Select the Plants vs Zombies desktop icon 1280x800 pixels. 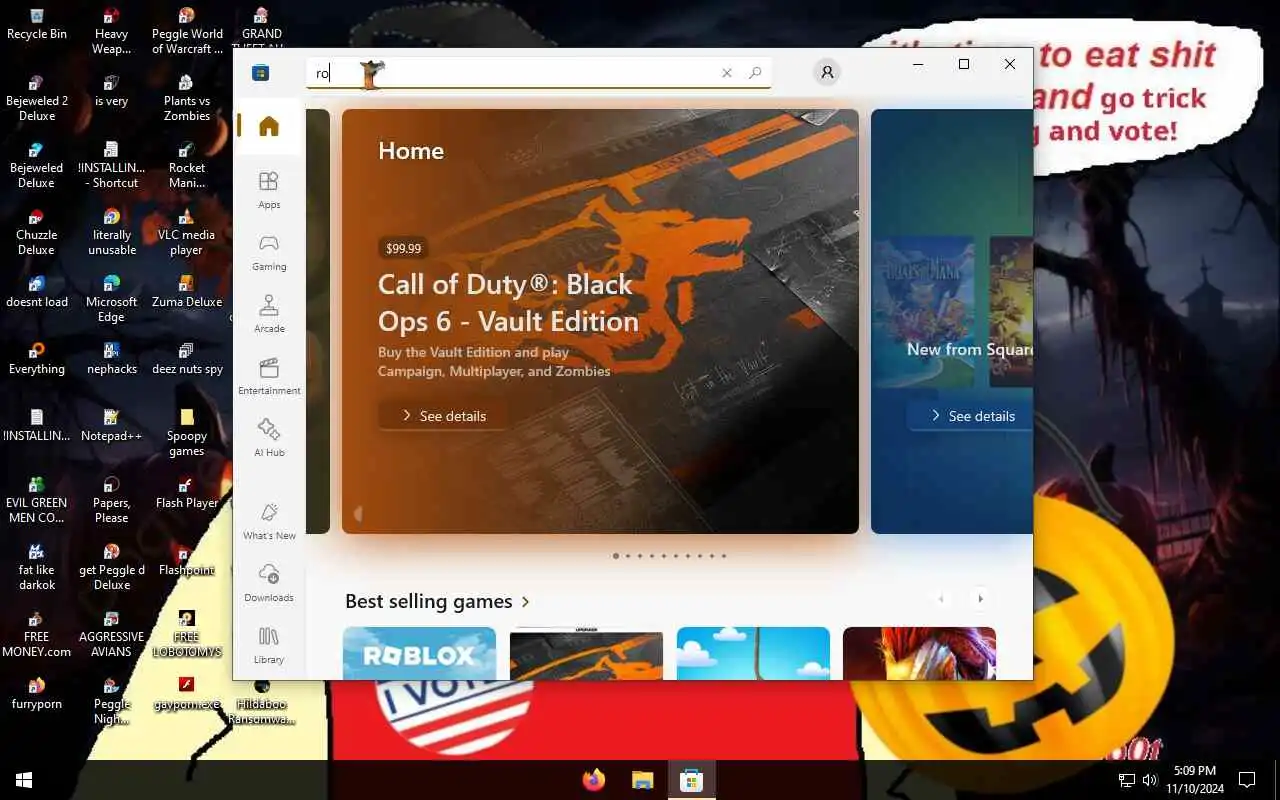click(187, 98)
